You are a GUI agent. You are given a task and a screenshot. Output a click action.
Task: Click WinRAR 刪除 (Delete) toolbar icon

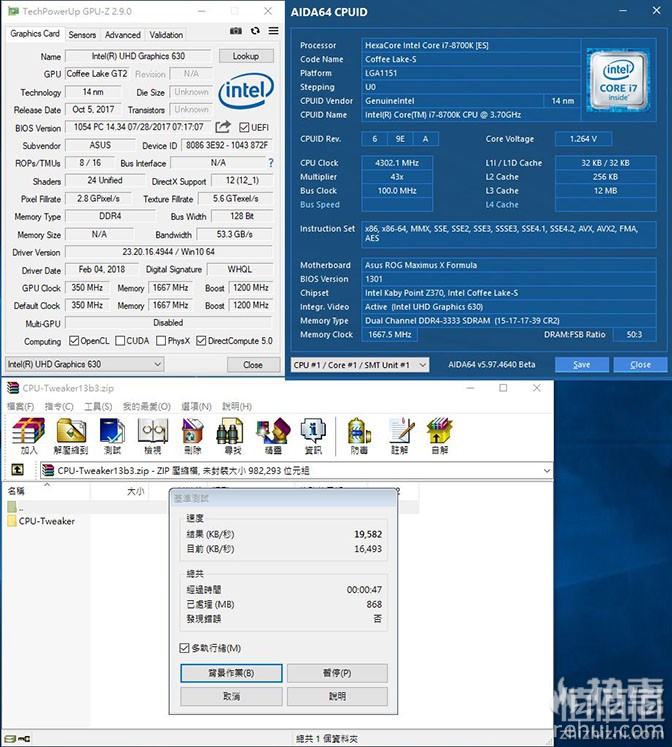pyautogui.click(x=193, y=435)
